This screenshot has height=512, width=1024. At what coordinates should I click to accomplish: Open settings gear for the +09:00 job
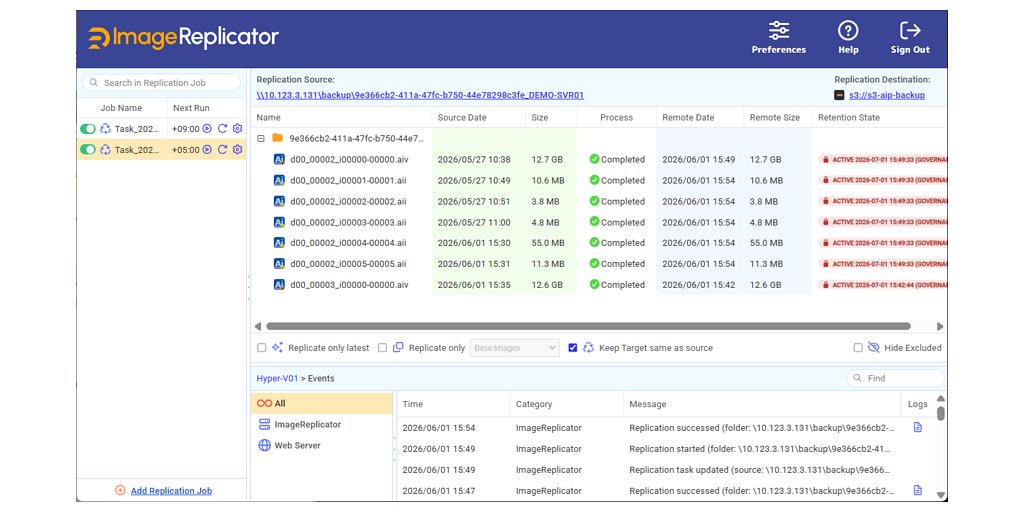click(x=237, y=129)
